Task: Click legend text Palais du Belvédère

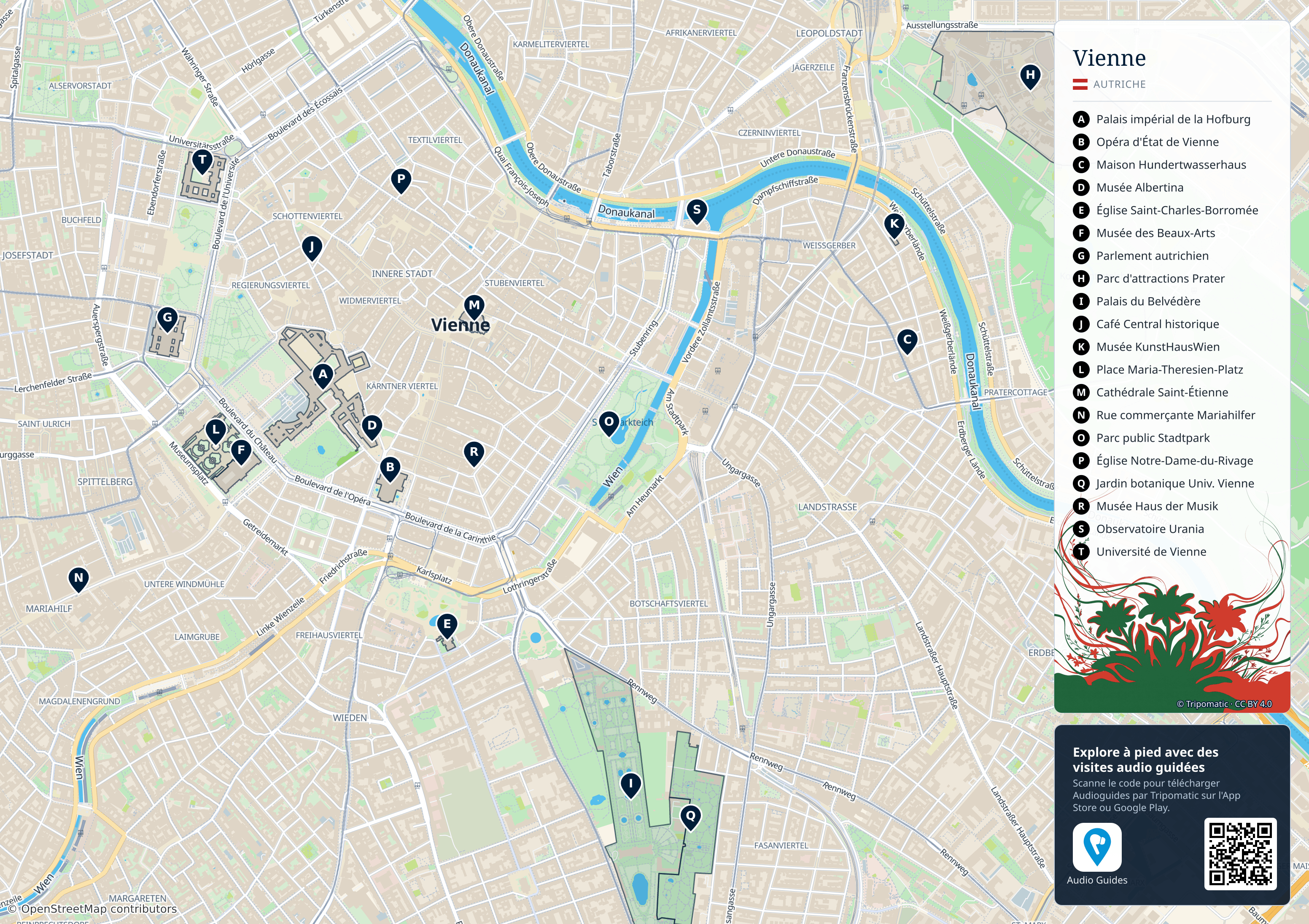Action: tap(1148, 301)
